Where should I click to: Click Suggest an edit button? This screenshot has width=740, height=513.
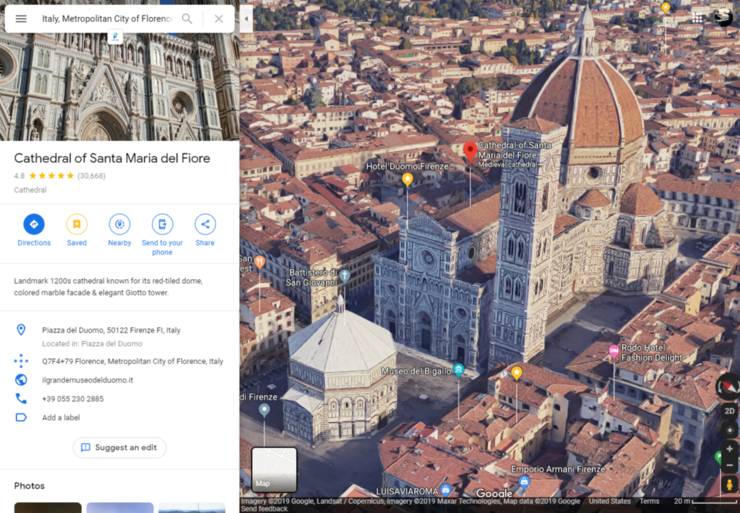[119, 447]
